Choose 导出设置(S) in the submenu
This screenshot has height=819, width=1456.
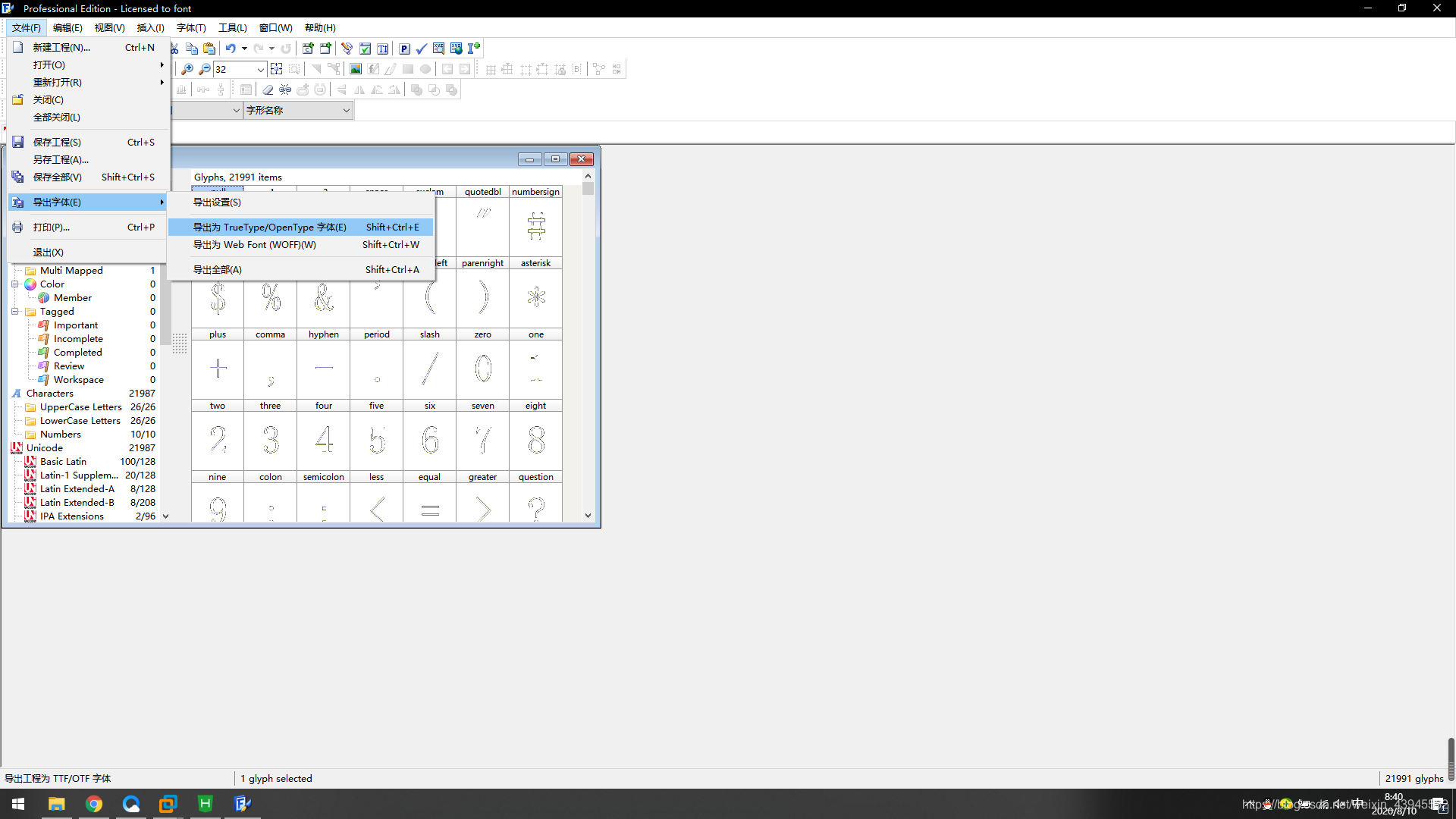point(217,202)
